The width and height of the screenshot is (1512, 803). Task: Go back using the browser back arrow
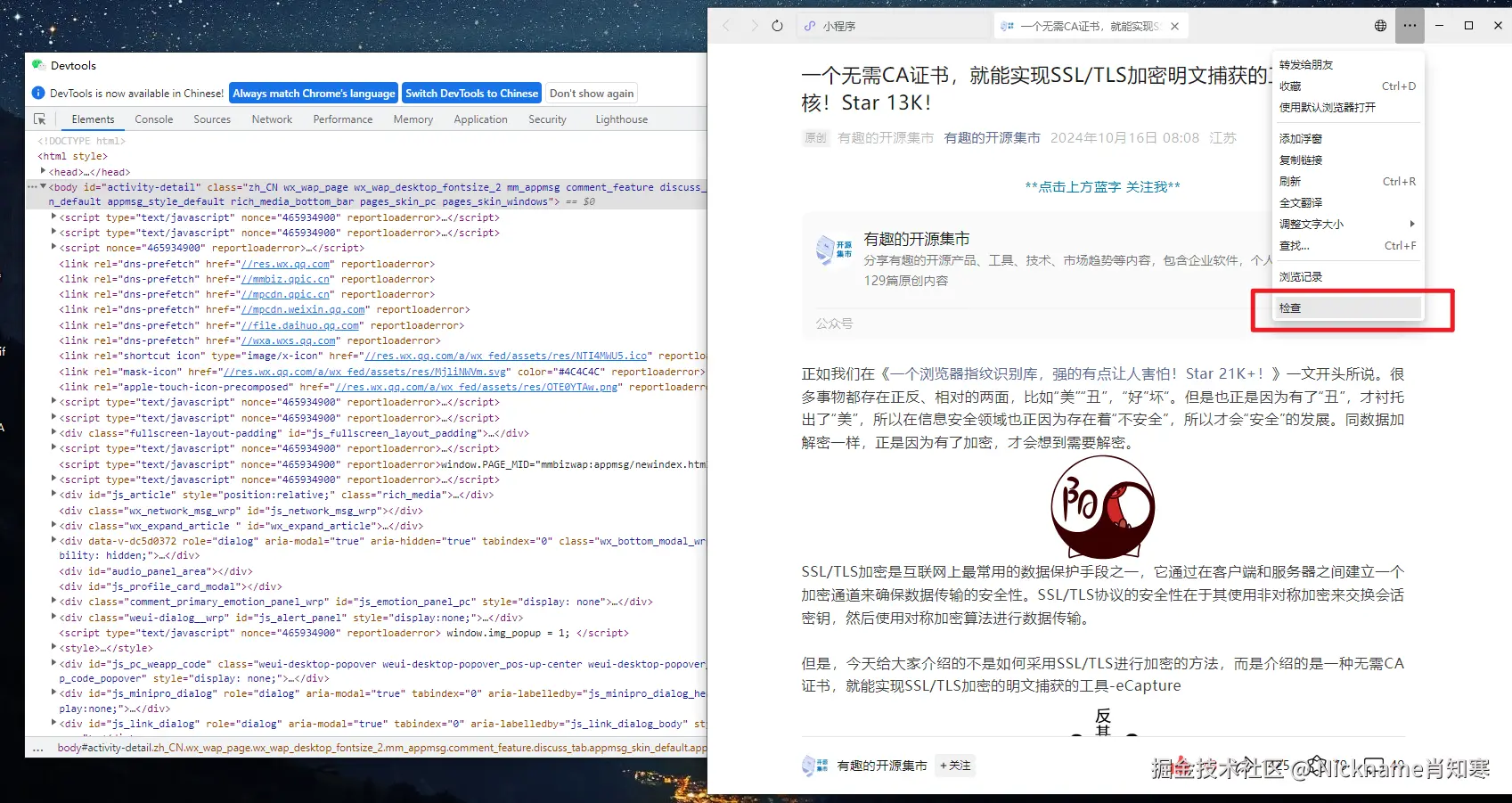[x=726, y=26]
